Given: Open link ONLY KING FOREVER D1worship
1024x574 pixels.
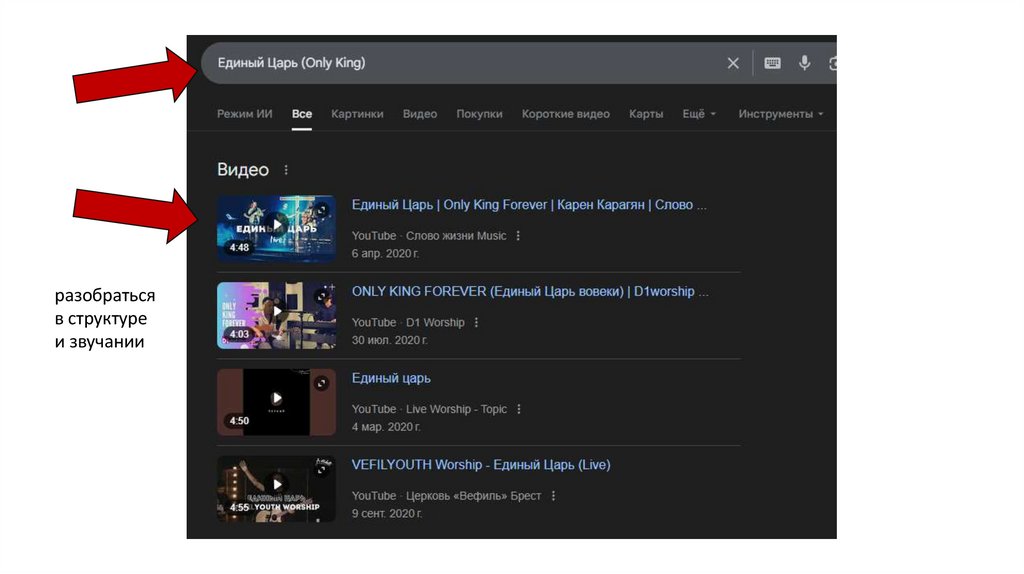Looking at the screenshot, I should 530,291.
